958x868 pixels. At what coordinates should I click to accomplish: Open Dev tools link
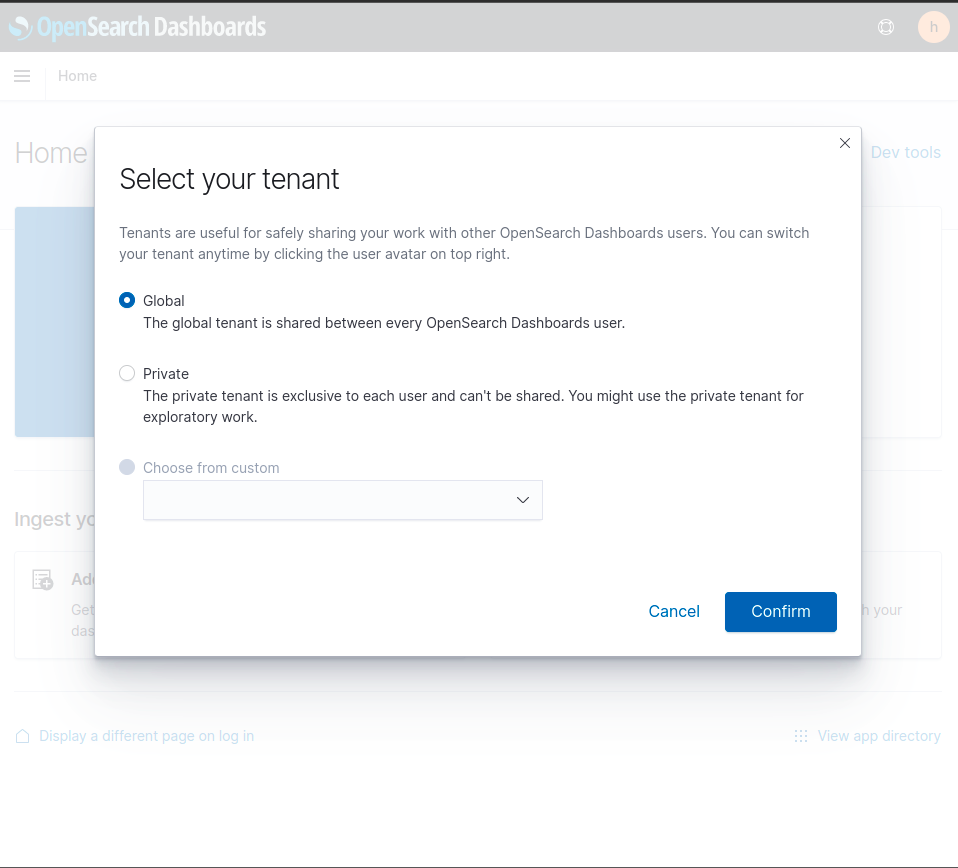(x=905, y=153)
